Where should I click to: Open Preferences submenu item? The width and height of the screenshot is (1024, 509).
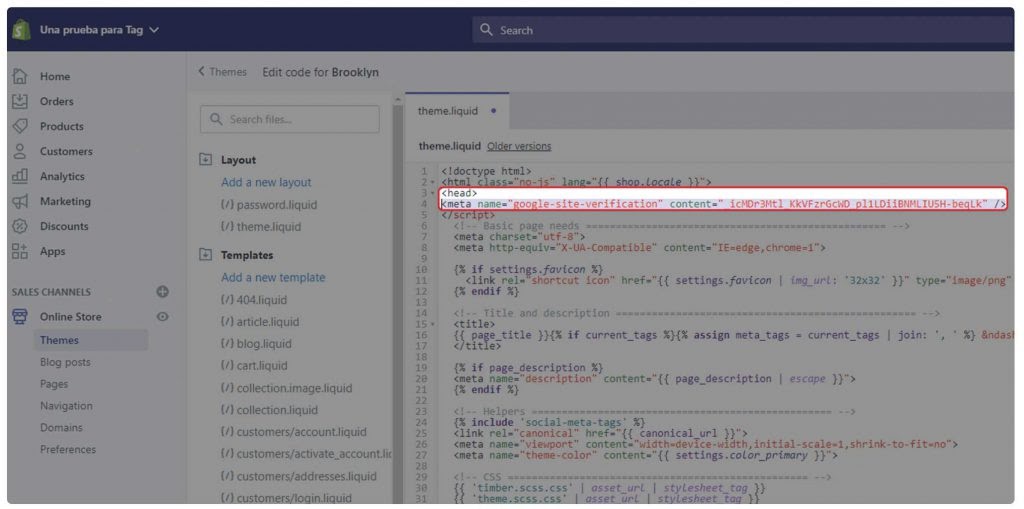pyautogui.click(x=68, y=450)
